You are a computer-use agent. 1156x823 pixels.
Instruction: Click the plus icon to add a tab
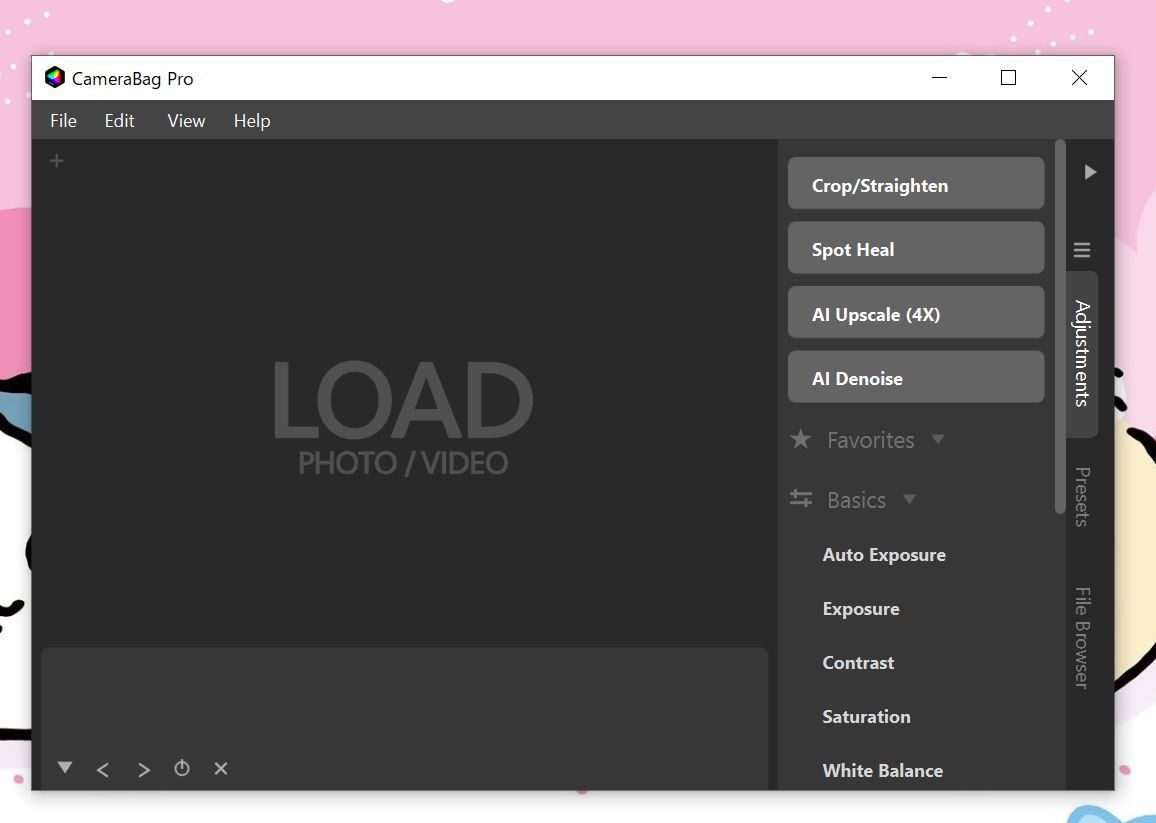click(x=57, y=161)
